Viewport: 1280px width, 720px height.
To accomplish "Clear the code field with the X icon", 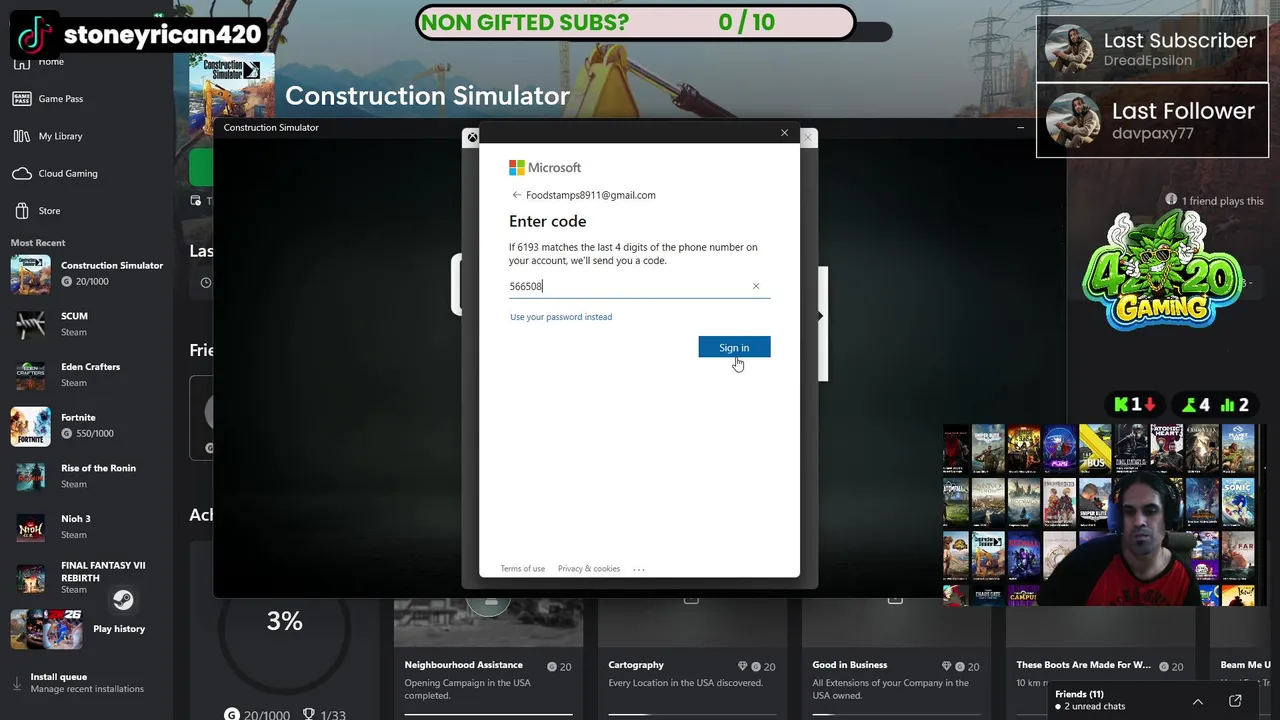I will (x=756, y=286).
